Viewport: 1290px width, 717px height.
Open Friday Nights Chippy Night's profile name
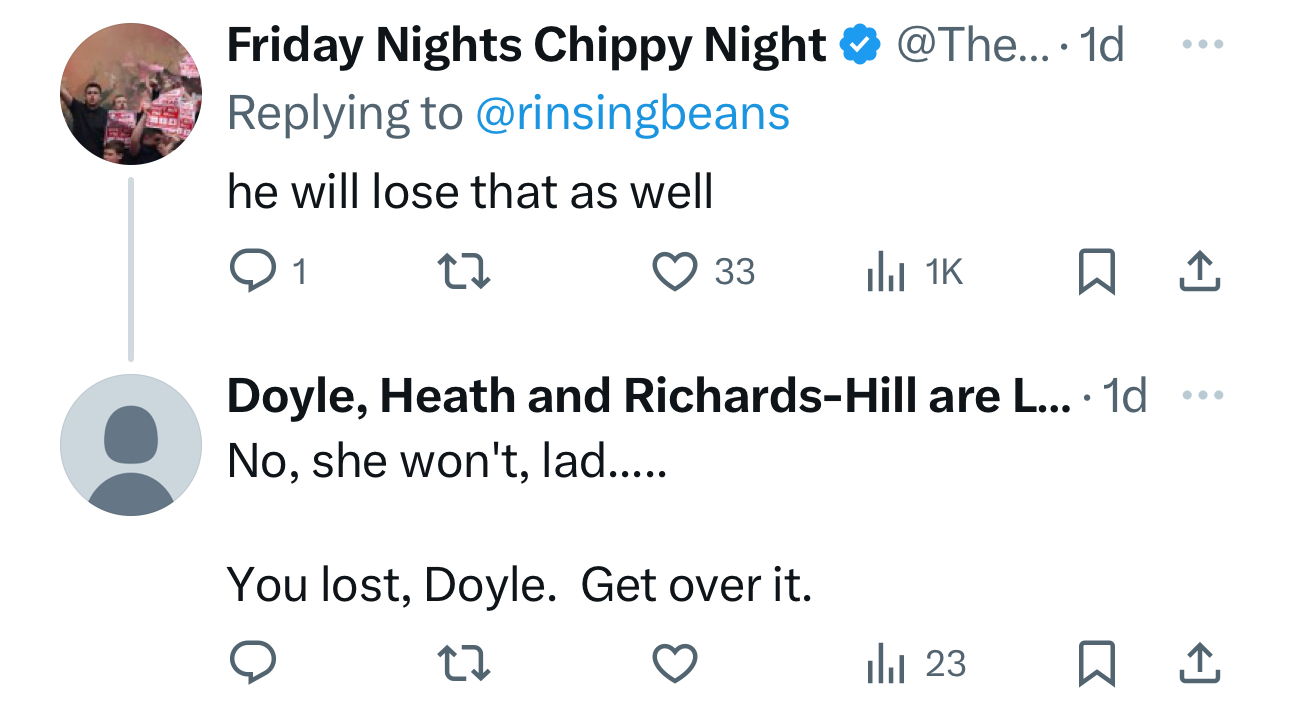[527, 45]
